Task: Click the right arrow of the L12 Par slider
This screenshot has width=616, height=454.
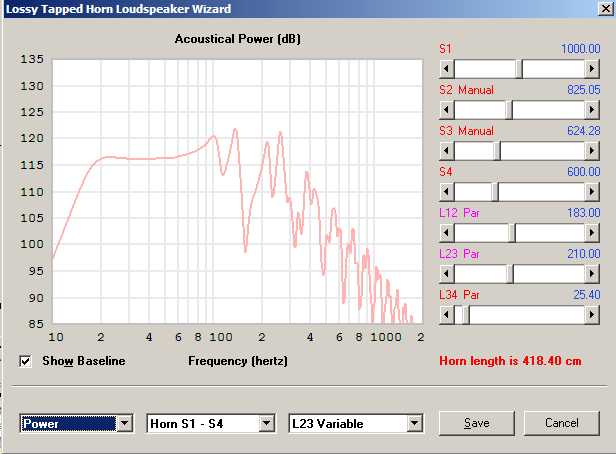Action: coord(592,233)
